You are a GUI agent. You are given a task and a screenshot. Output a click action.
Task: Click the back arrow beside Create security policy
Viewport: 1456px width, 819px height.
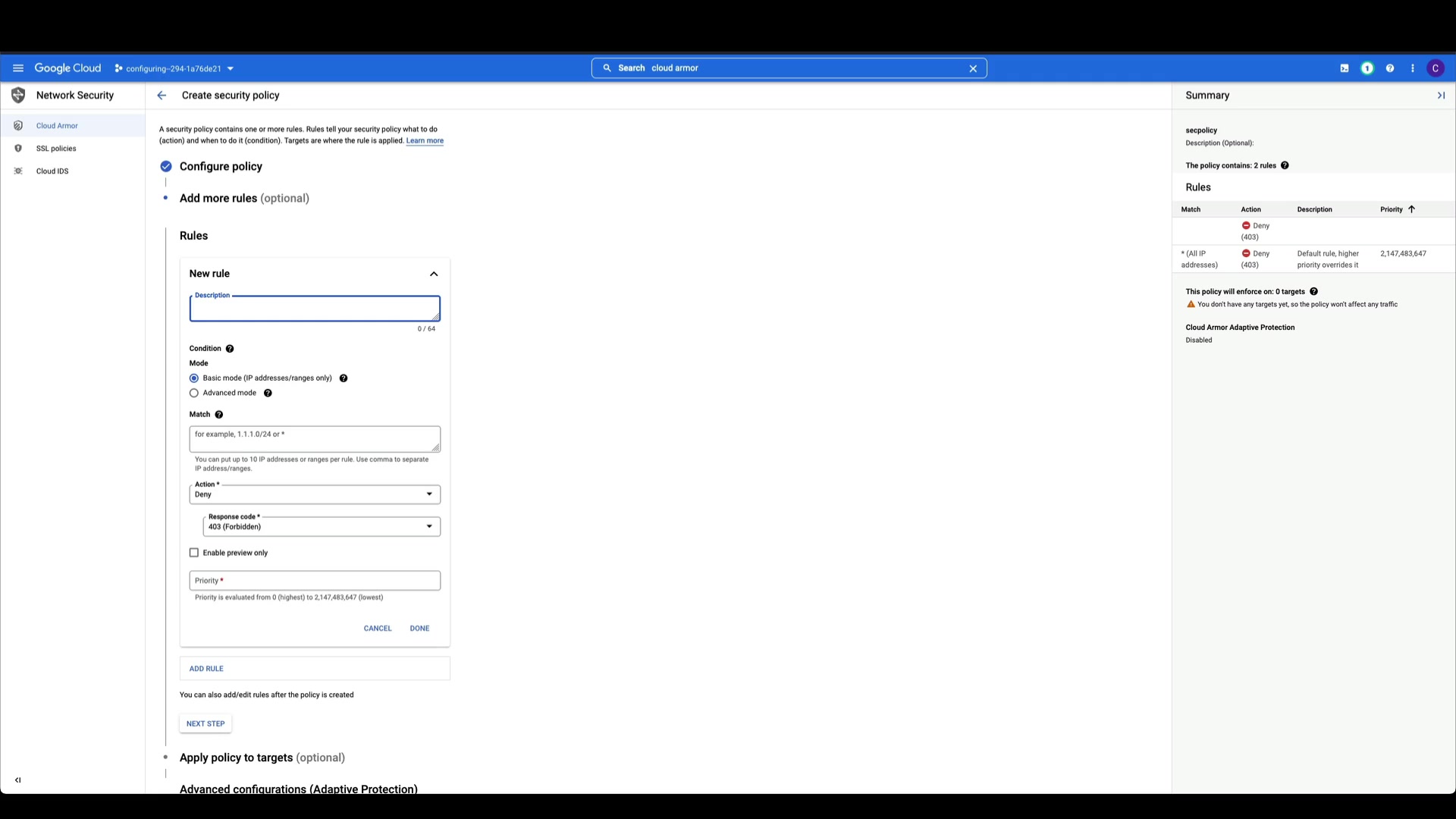pos(162,96)
